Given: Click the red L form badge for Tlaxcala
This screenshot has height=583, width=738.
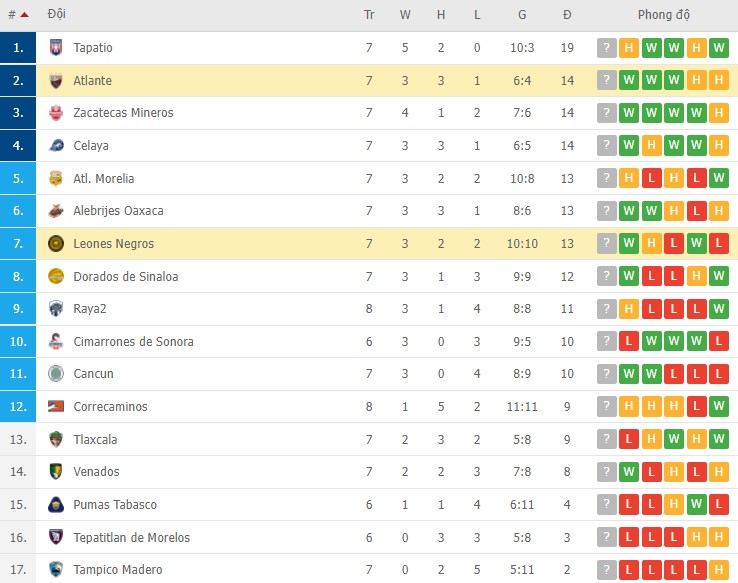Looking at the screenshot, I should point(629,440).
